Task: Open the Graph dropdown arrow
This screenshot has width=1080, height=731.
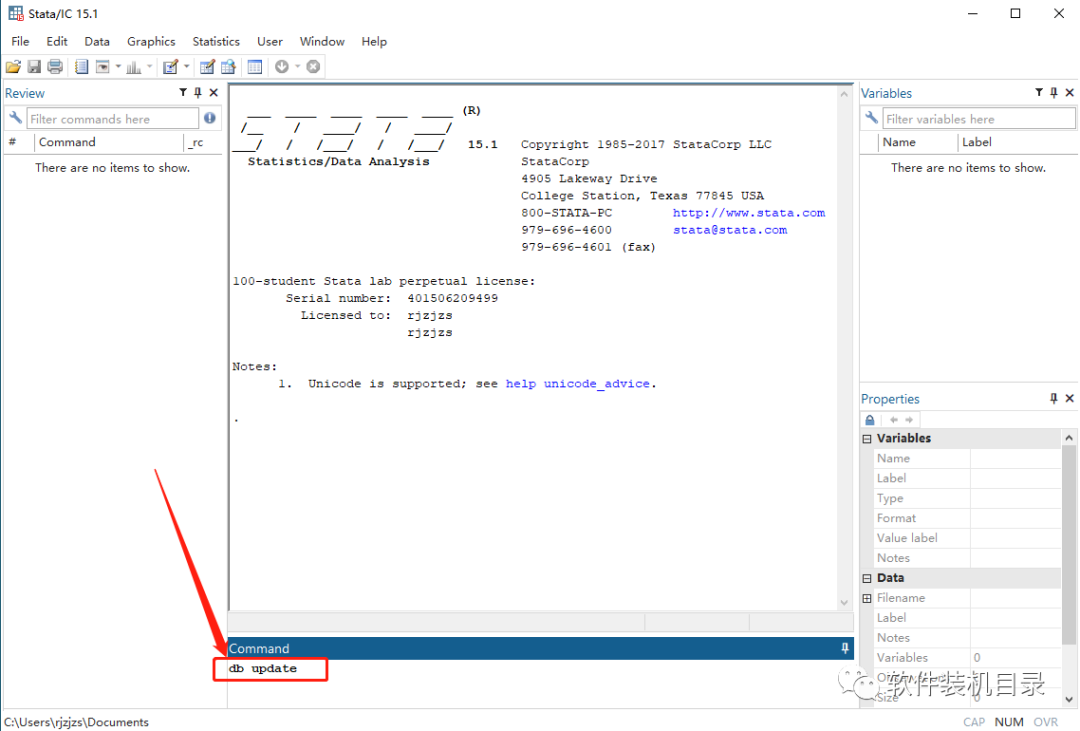Action: [149, 67]
